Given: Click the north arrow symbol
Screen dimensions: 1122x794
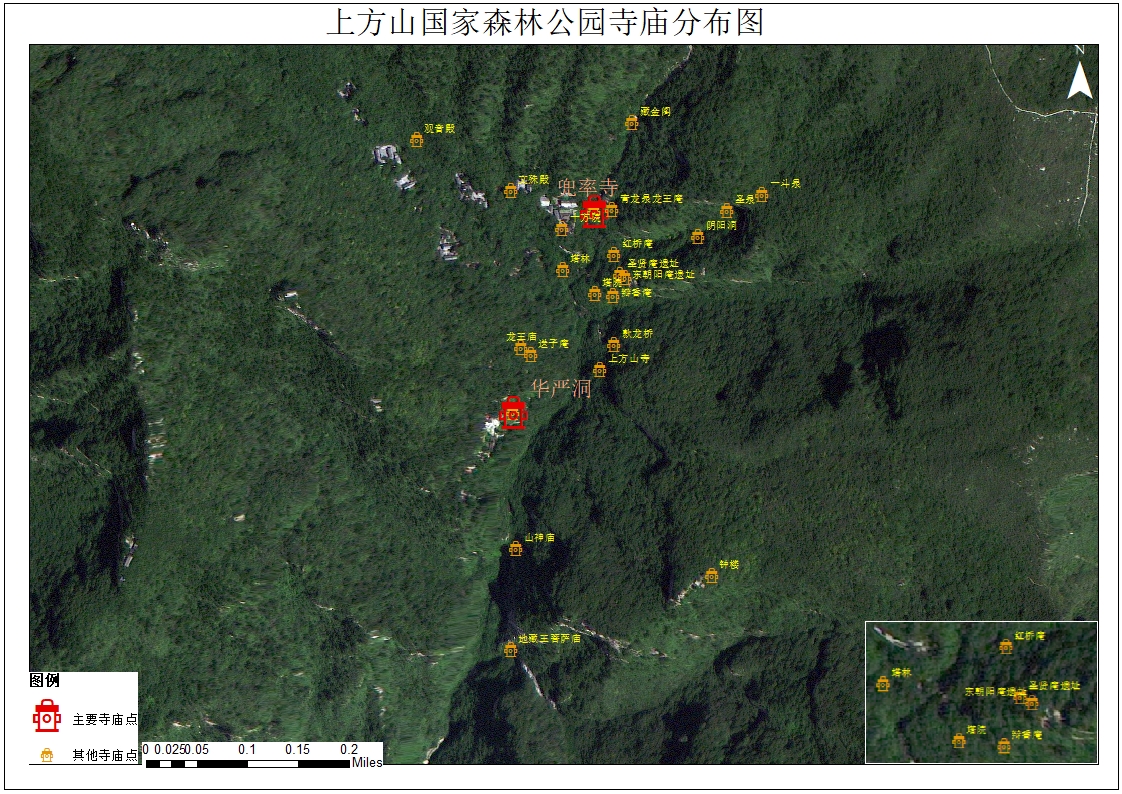Looking at the screenshot, I should [1079, 76].
